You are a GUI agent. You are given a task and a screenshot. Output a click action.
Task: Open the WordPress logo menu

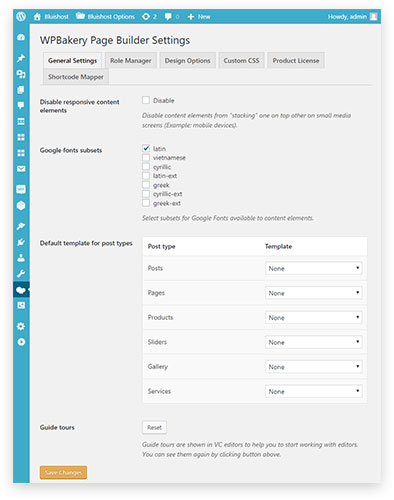(21, 16)
